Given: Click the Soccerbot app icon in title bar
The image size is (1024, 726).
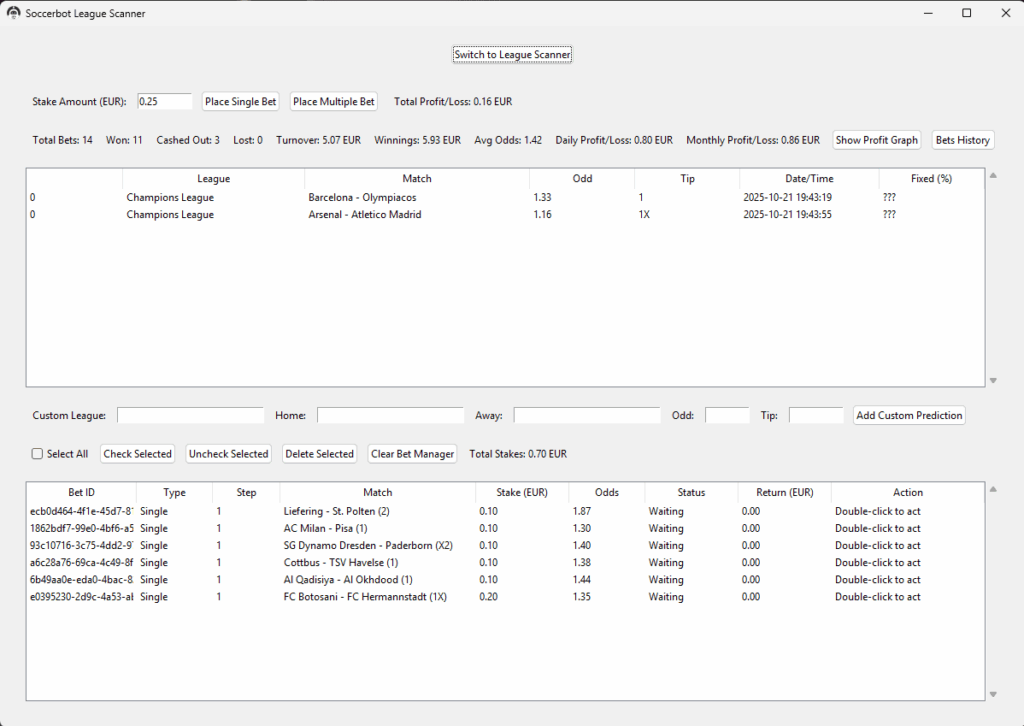Looking at the screenshot, I should tap(13, 13).
